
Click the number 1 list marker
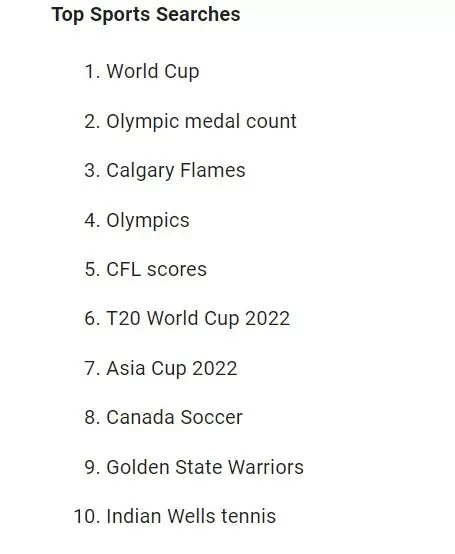coord(93,71)
